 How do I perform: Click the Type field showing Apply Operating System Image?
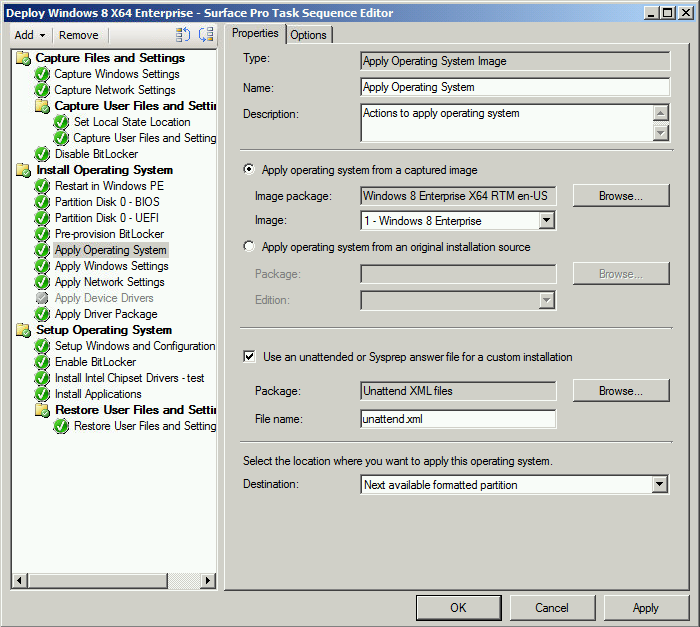coord(515,61)
